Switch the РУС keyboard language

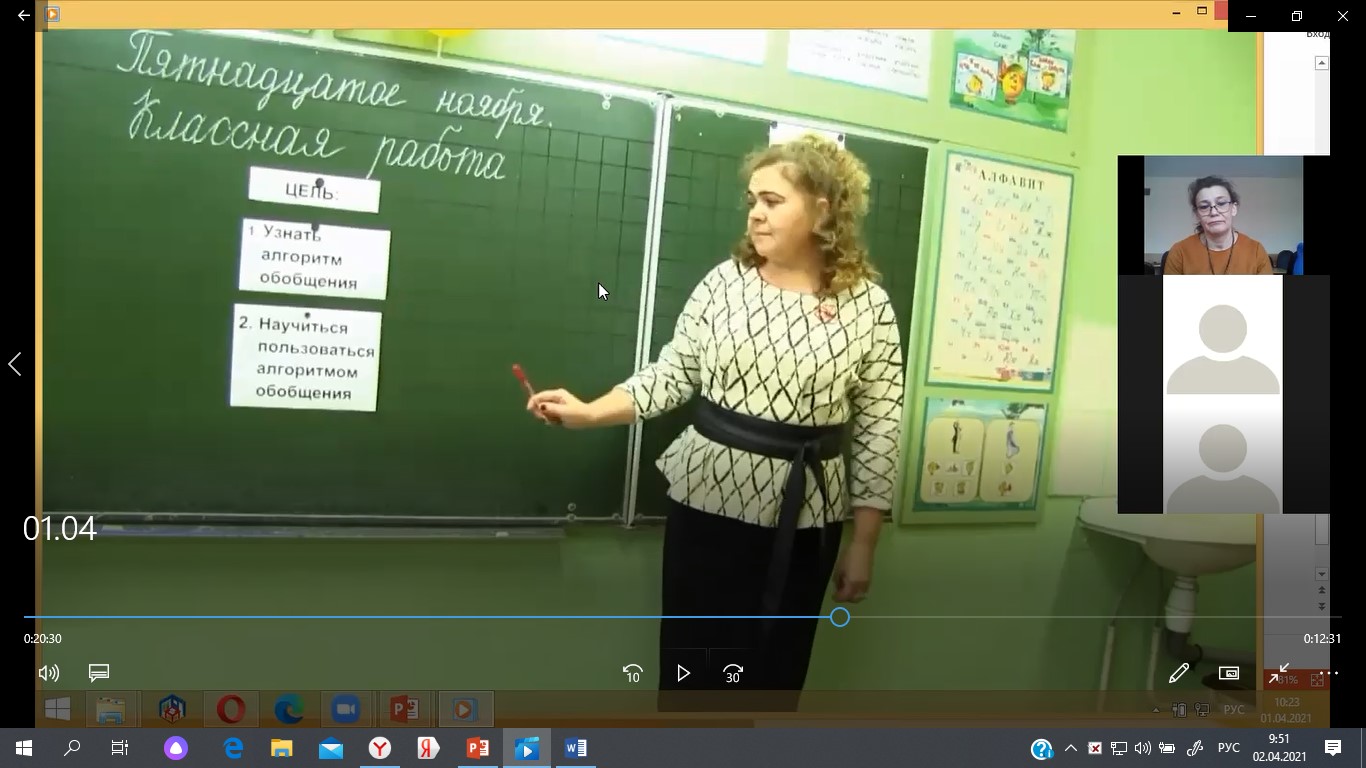point(1228,748)
